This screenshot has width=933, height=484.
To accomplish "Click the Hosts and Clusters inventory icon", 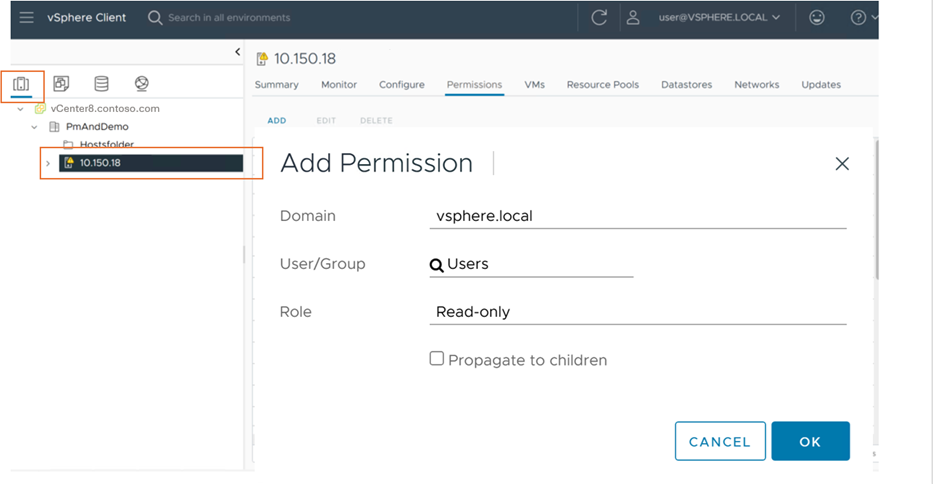I will [x=21, y=84].
